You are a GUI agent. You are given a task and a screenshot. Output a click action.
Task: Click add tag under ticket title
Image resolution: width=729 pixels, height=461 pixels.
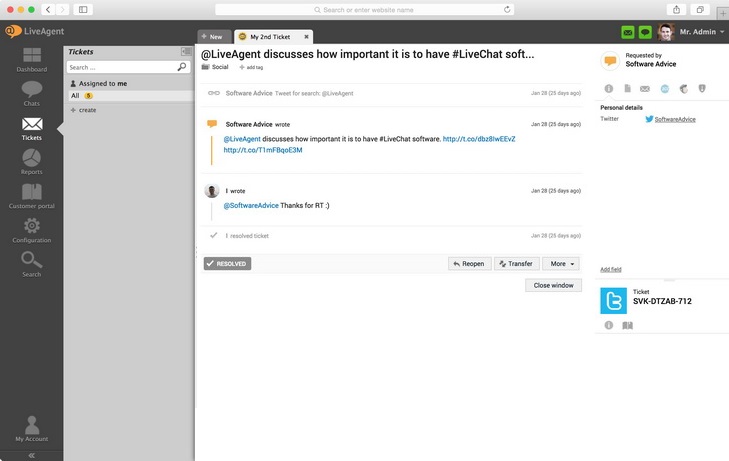tap(251, 67)
